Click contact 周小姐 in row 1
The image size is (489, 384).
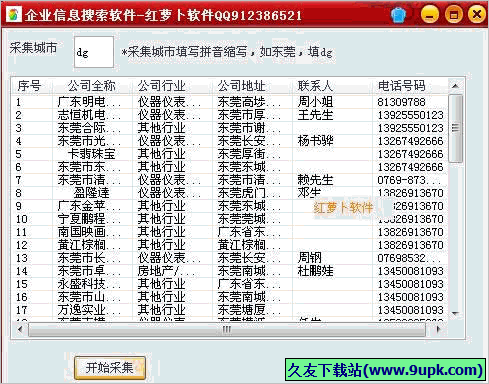click(315, 102)
